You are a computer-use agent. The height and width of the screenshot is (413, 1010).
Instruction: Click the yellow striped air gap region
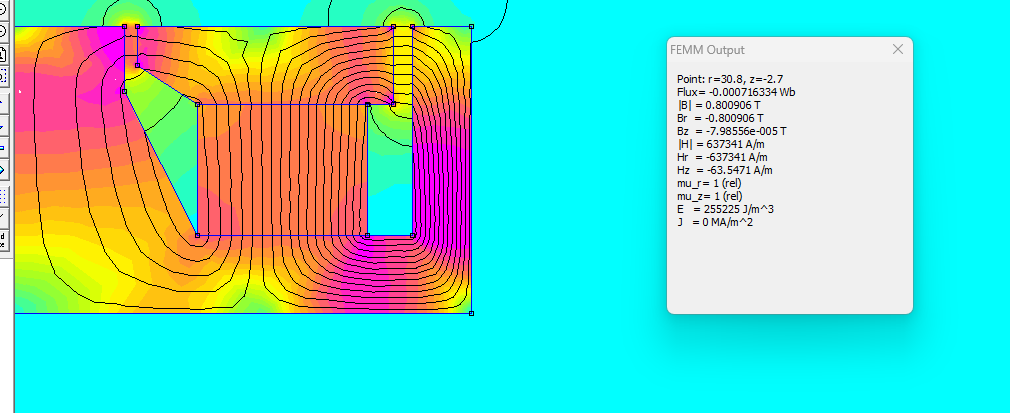(x=403, y=64)
